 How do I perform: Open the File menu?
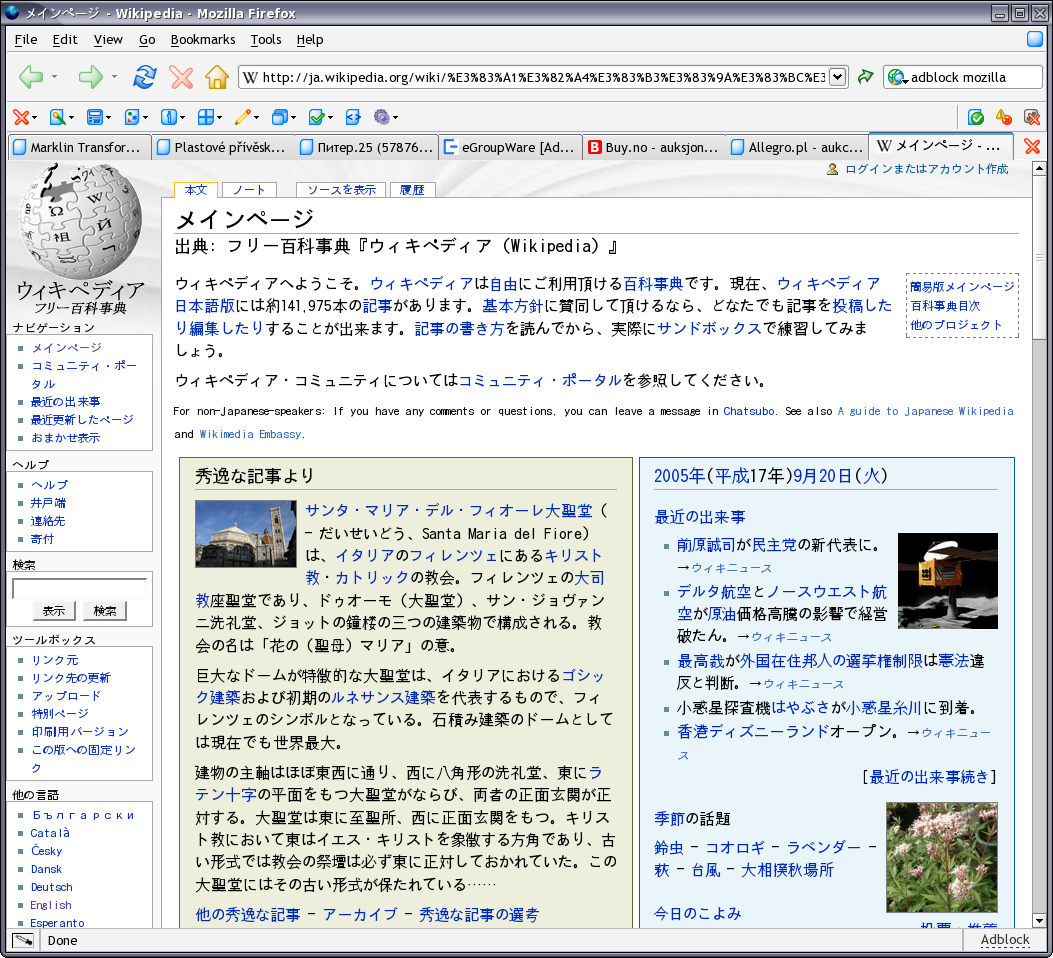tap(26, 40)
